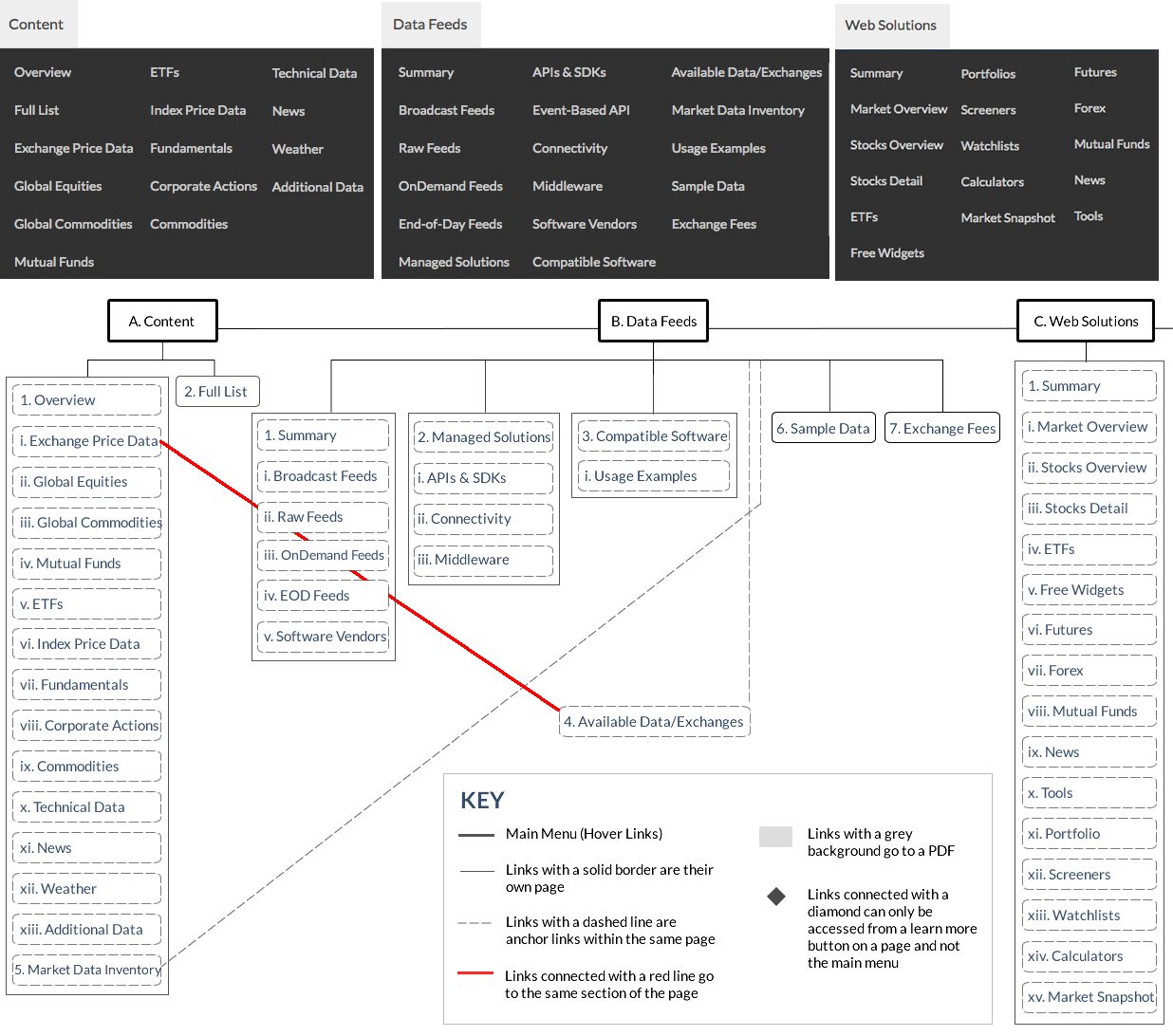The image size is (1173, 1036).
Task: Click the diamond symbol in the key
Action: (776, 897)
